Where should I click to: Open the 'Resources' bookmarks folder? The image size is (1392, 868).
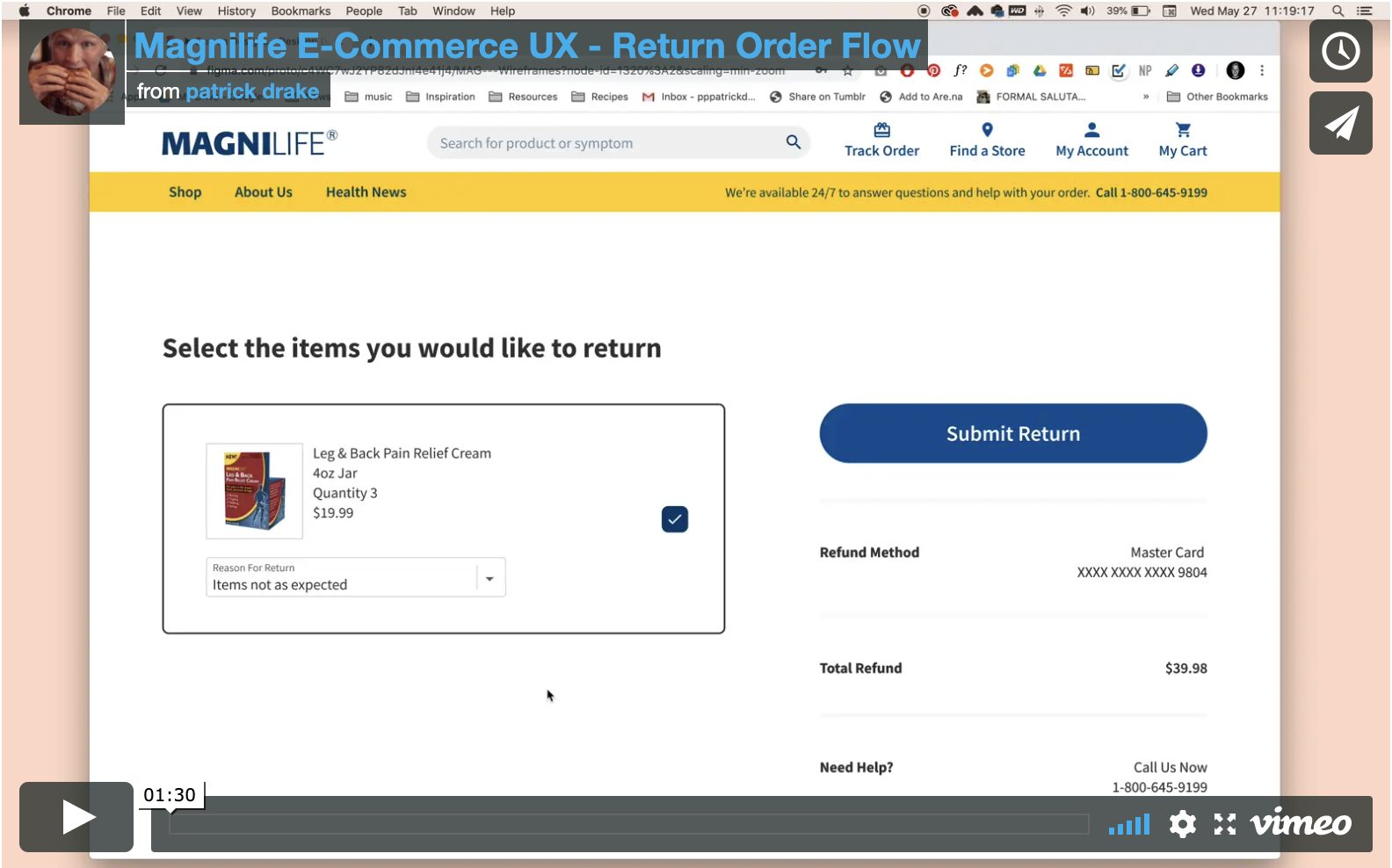(x=523, y=97)
